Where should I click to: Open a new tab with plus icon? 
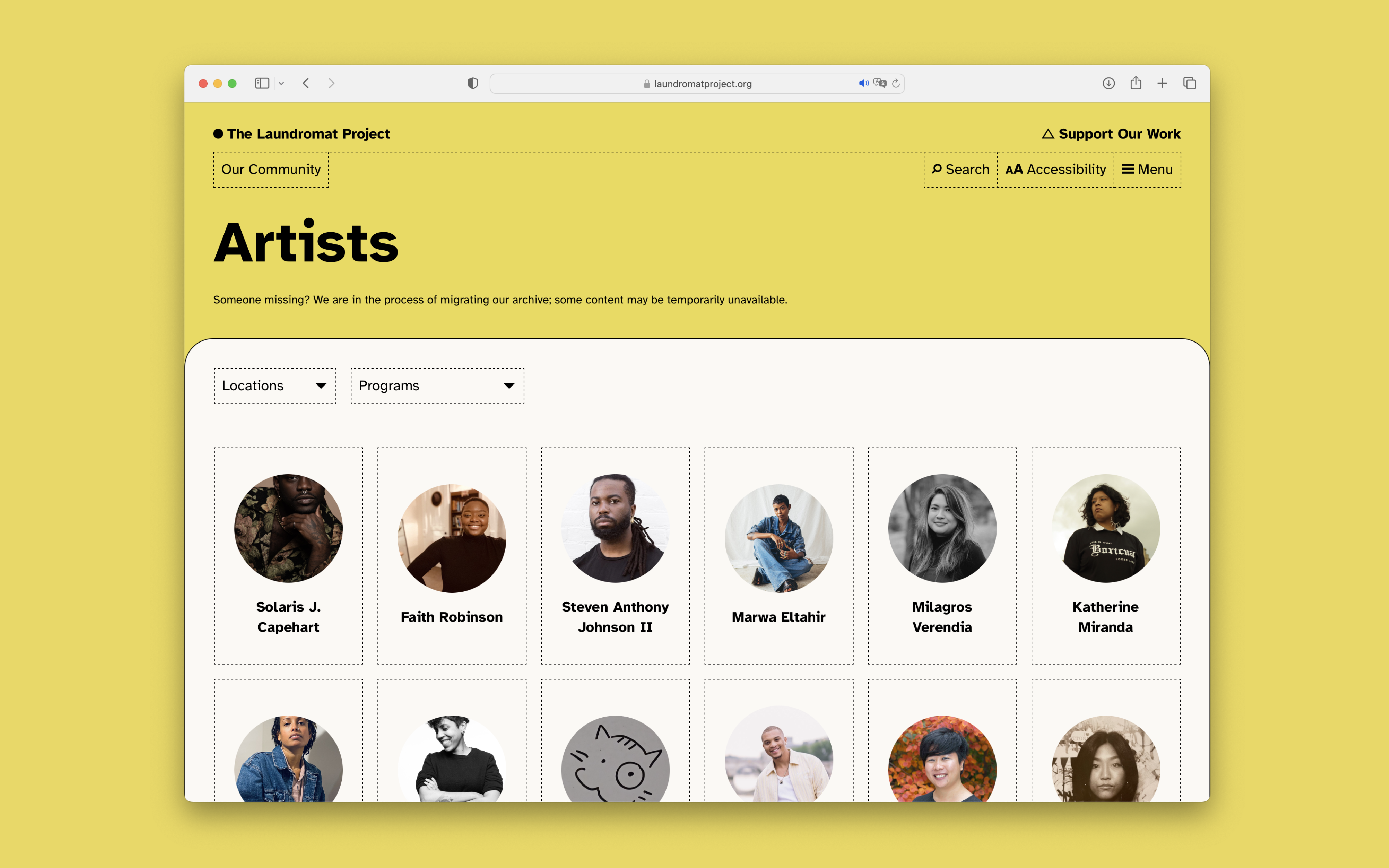click(x=1162, y=83)
